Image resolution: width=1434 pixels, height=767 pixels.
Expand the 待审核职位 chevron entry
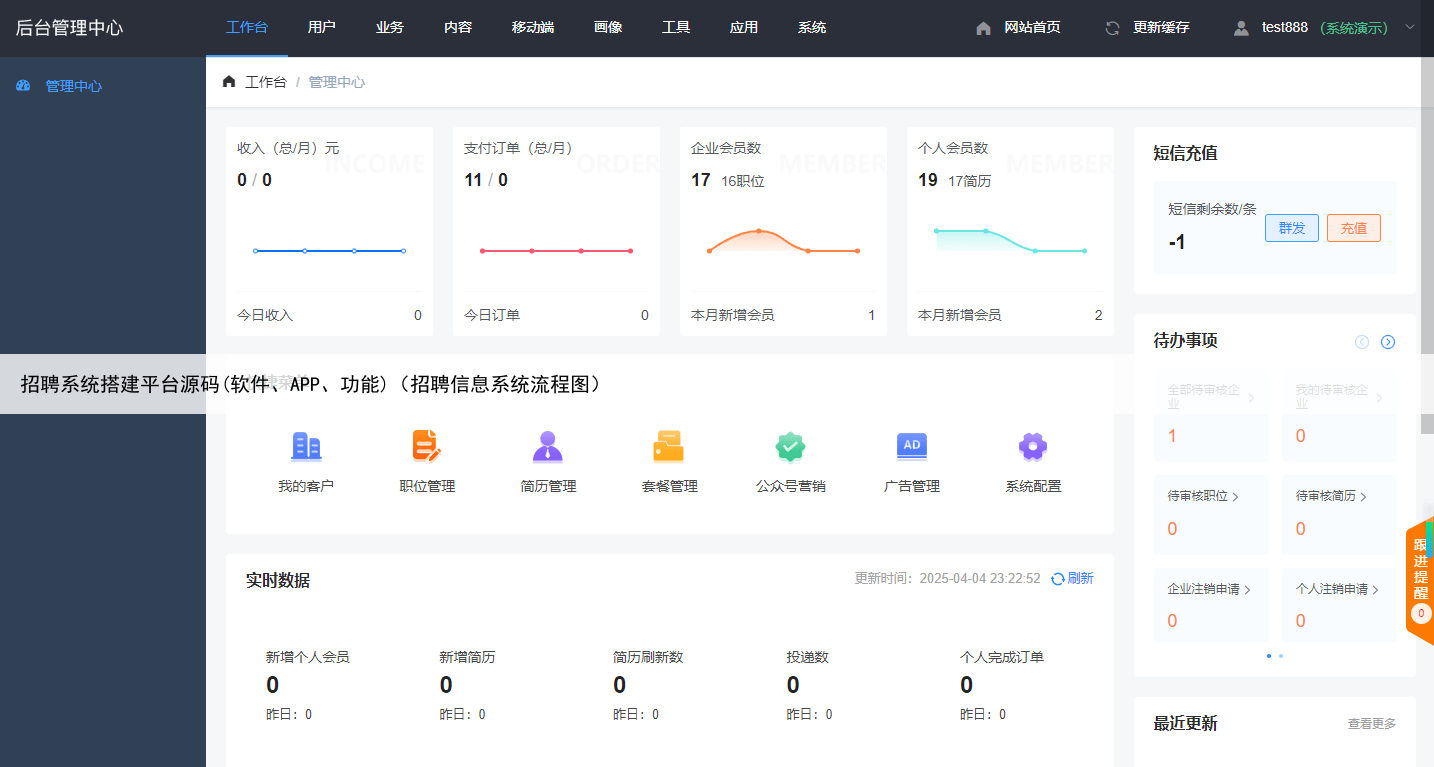tap(1236, 497)
